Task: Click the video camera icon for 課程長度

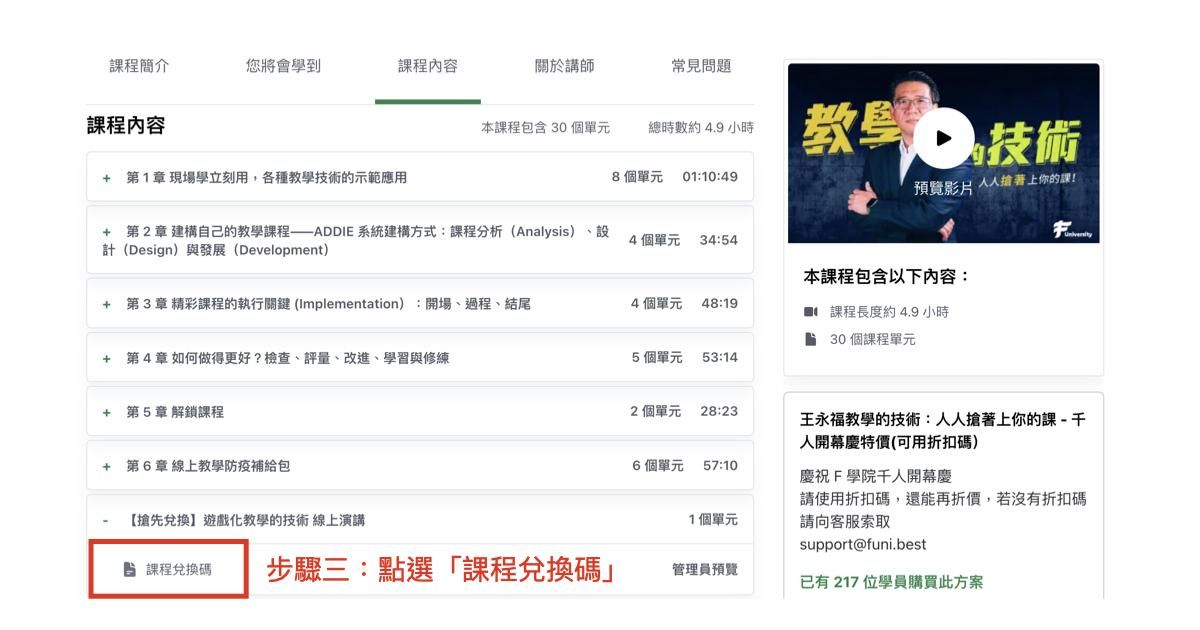Action: click(811, 312)
